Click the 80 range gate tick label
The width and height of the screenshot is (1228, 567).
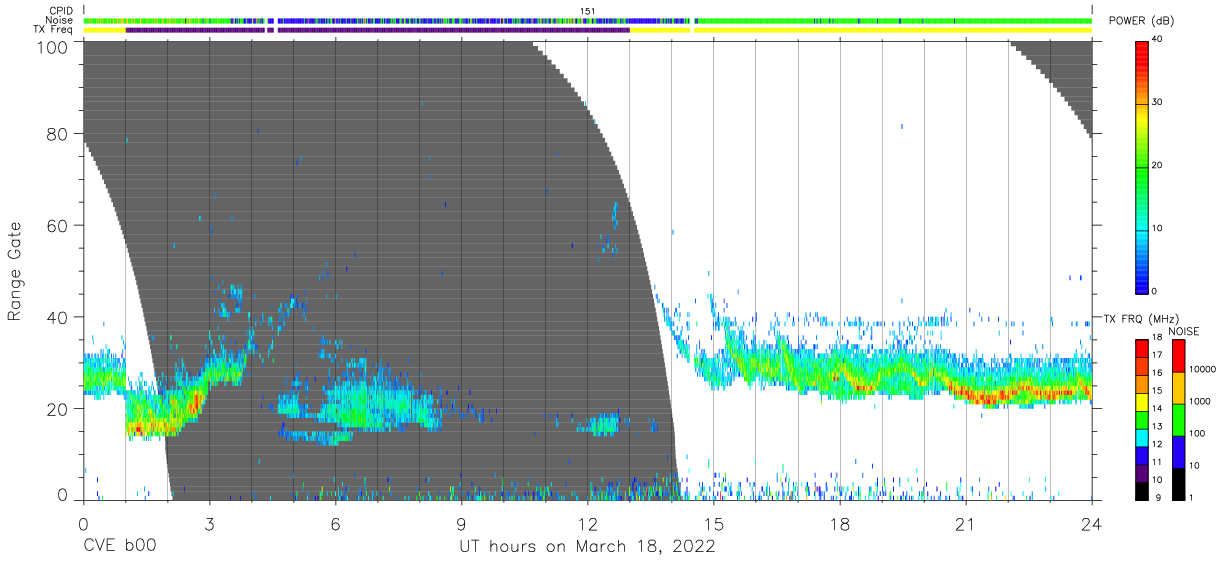click(54, 133)
